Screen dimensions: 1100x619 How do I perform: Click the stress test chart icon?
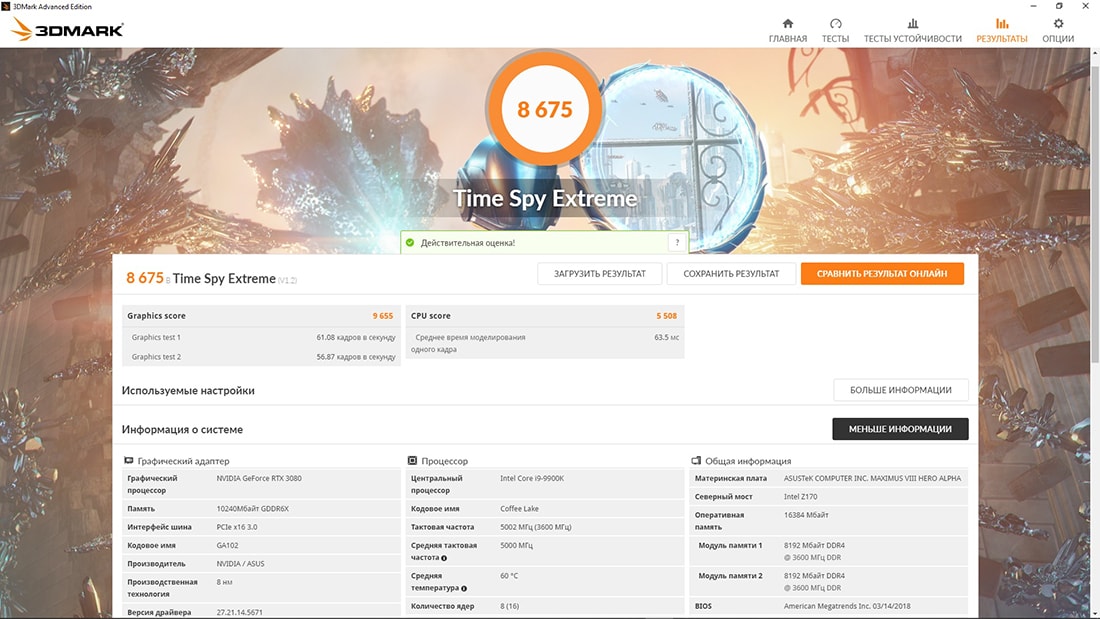coord(912,24)
